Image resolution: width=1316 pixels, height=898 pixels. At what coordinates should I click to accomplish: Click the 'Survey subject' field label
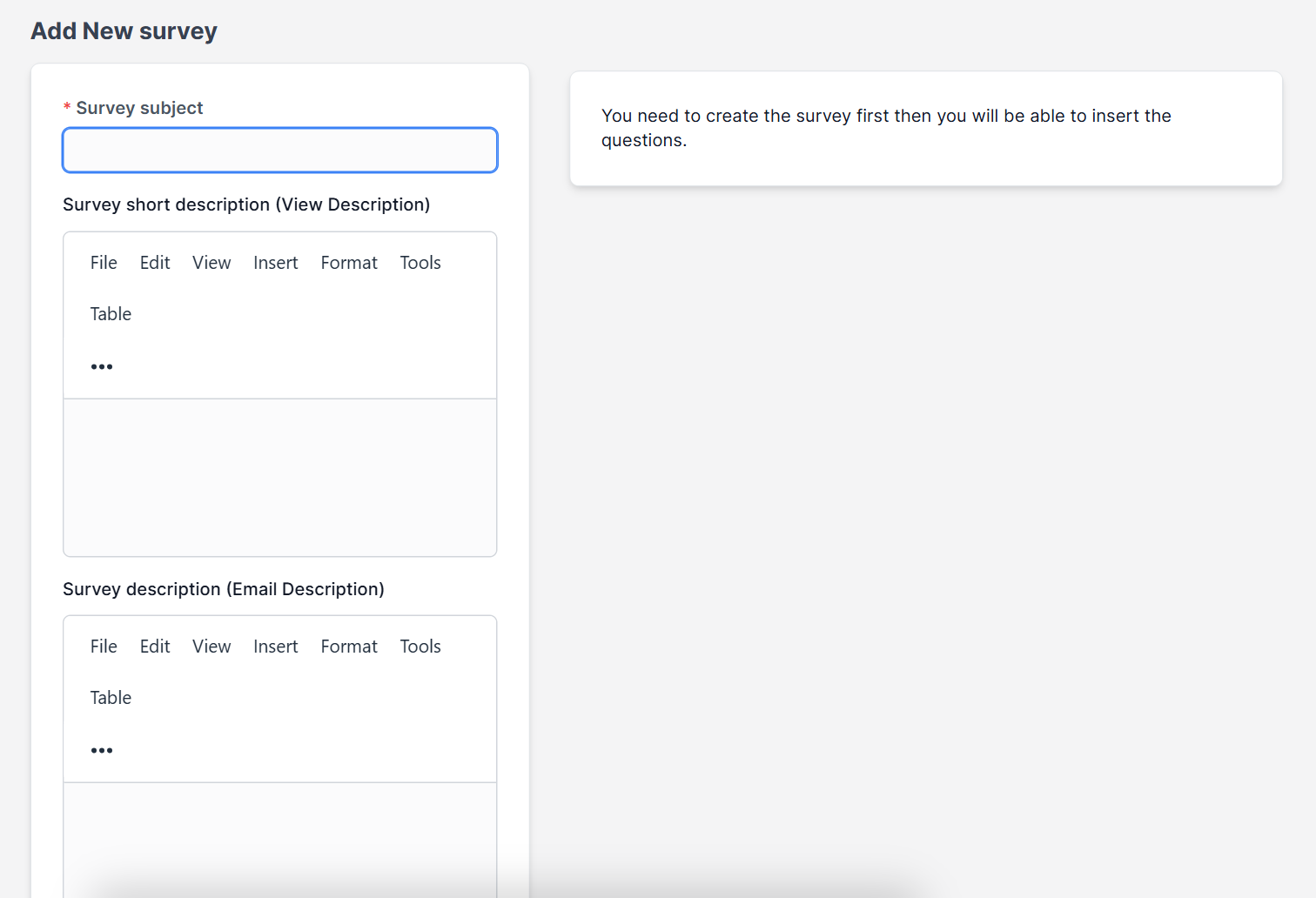coord(139,108)
